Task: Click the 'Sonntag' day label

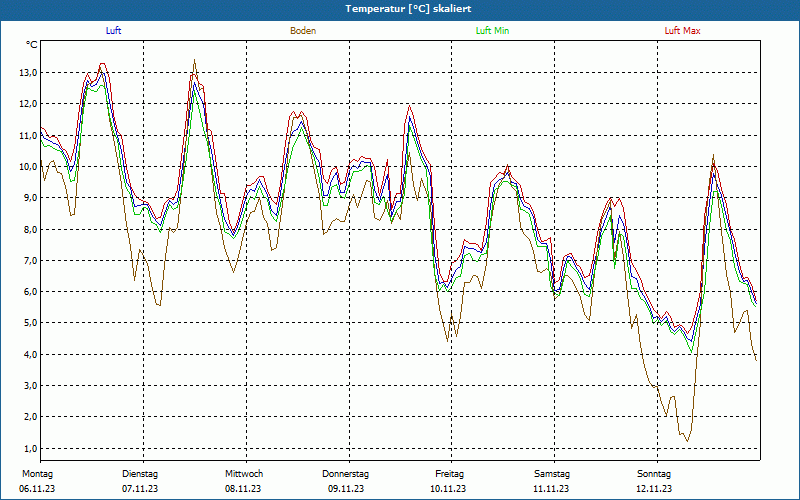Action: pos(654,474)
